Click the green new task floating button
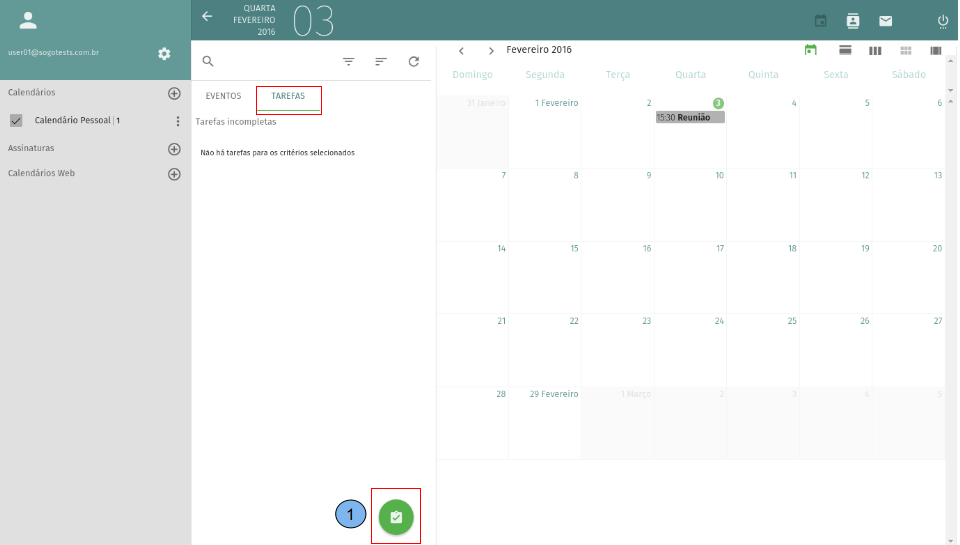This screenshot has height=545, width=960. pyautogui.click(x=396, y=517)
